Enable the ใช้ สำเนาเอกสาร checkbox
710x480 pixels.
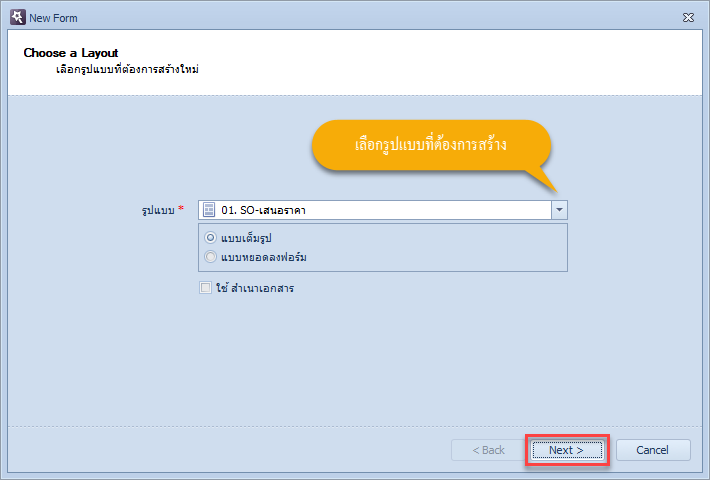pos(206,288)
